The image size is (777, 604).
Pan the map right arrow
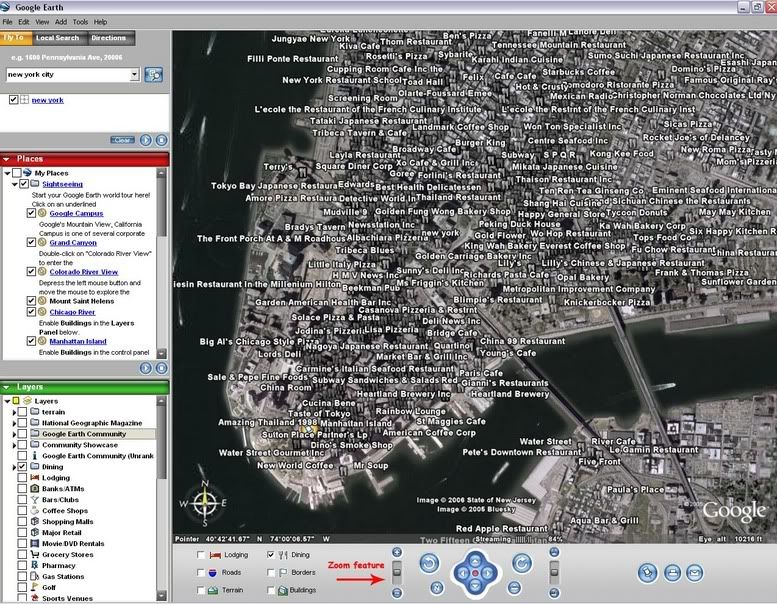[488, 573]
